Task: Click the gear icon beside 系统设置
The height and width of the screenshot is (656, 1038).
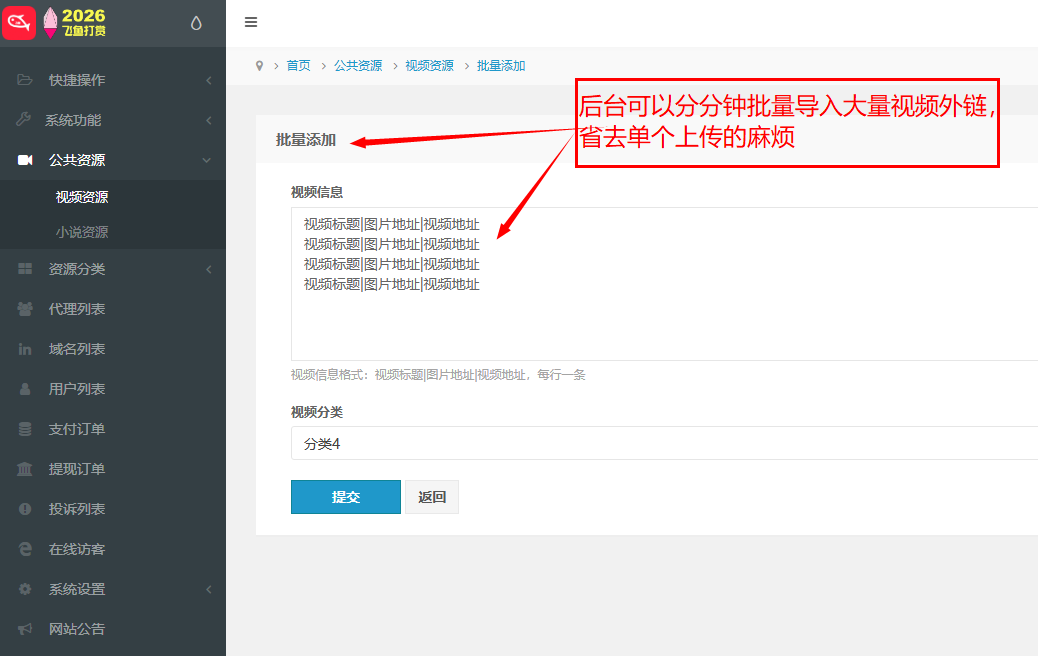Action: (25, 589)
